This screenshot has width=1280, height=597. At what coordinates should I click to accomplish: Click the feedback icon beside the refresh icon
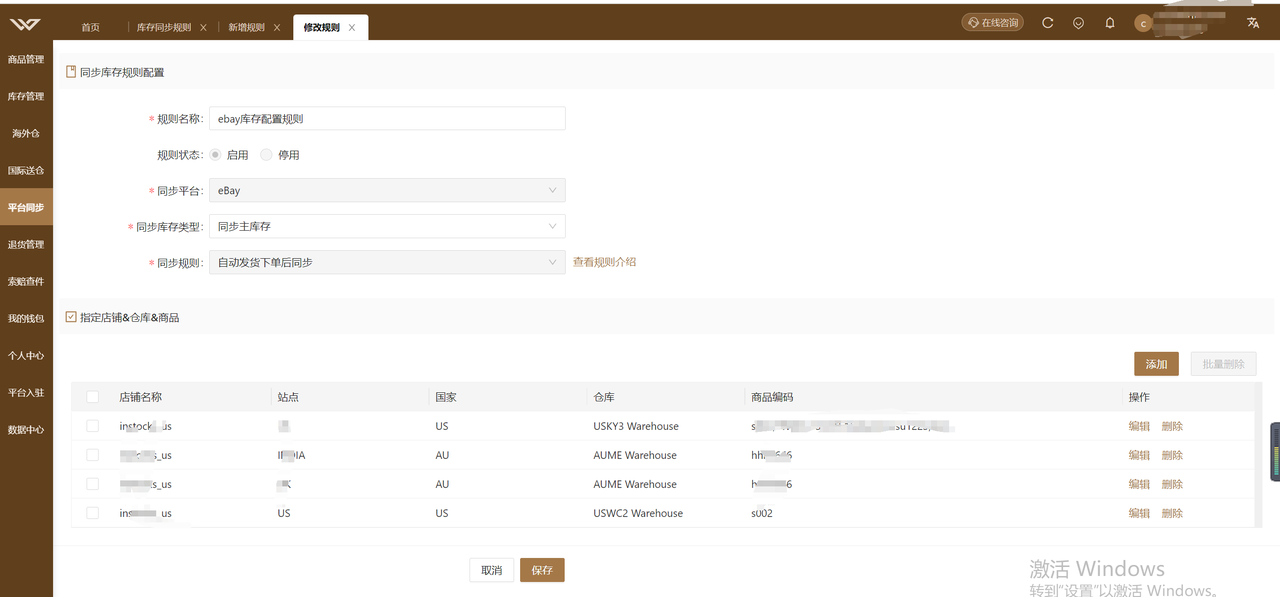(1078, 22)
